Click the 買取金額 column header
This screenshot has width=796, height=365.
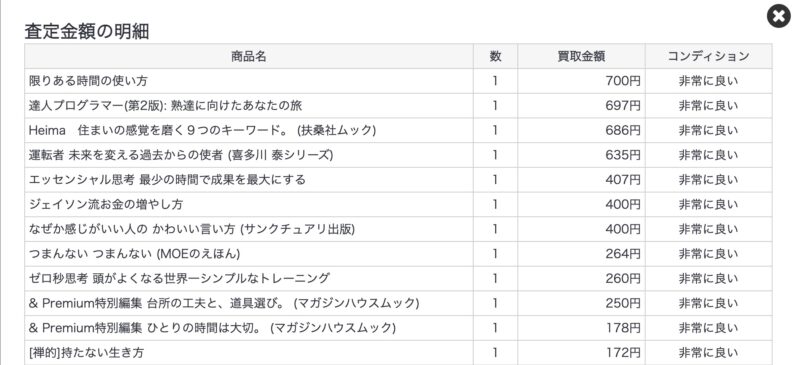581,56
